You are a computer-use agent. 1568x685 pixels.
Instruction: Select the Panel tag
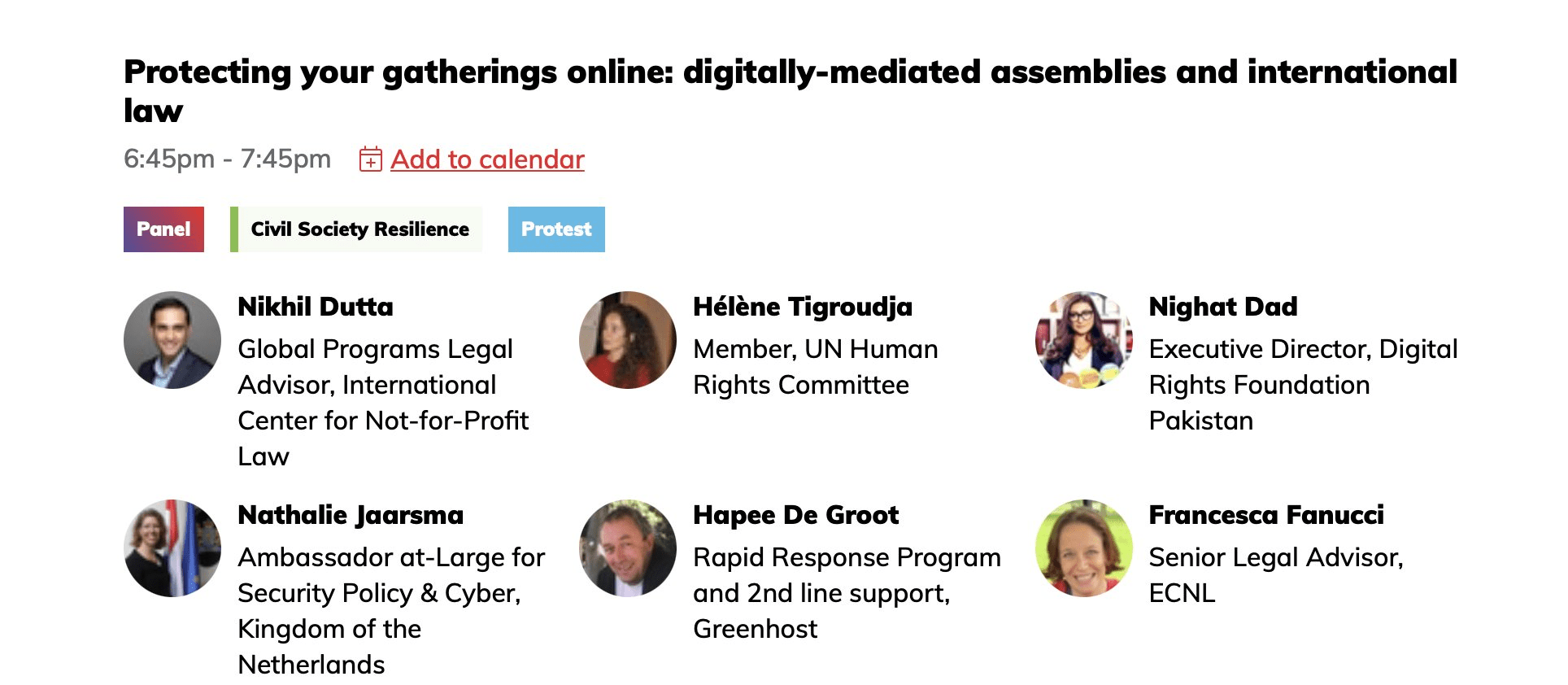click(x=163, y=229)
